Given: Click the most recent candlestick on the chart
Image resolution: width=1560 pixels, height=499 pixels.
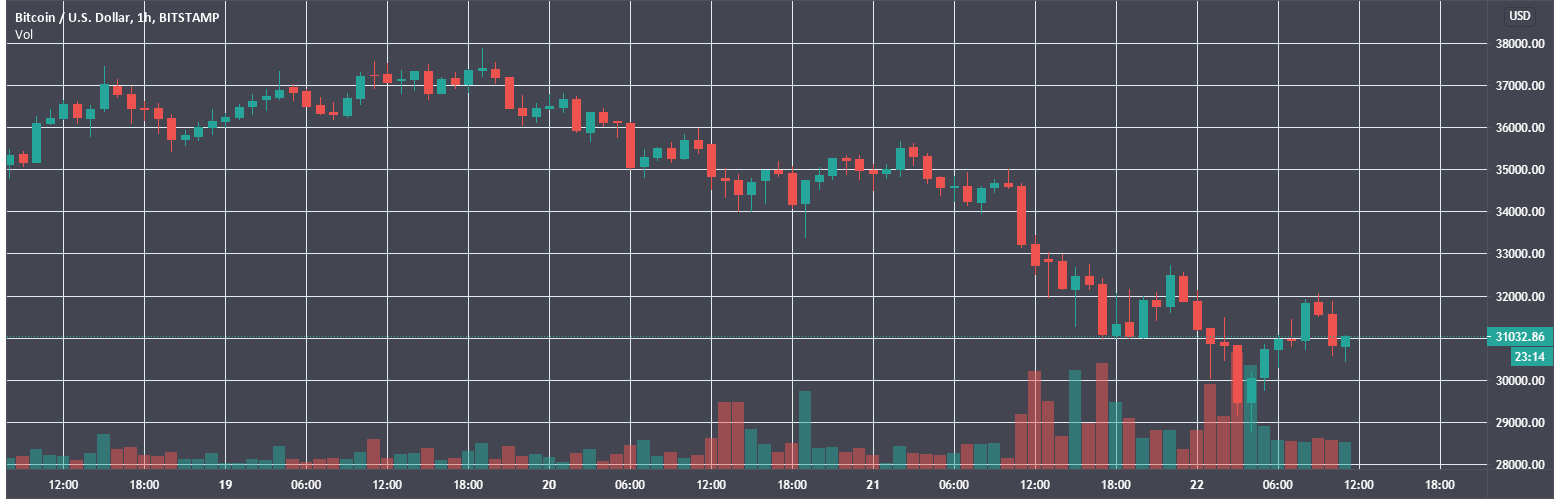Looking at the screenshot, I should (1345, 342).
